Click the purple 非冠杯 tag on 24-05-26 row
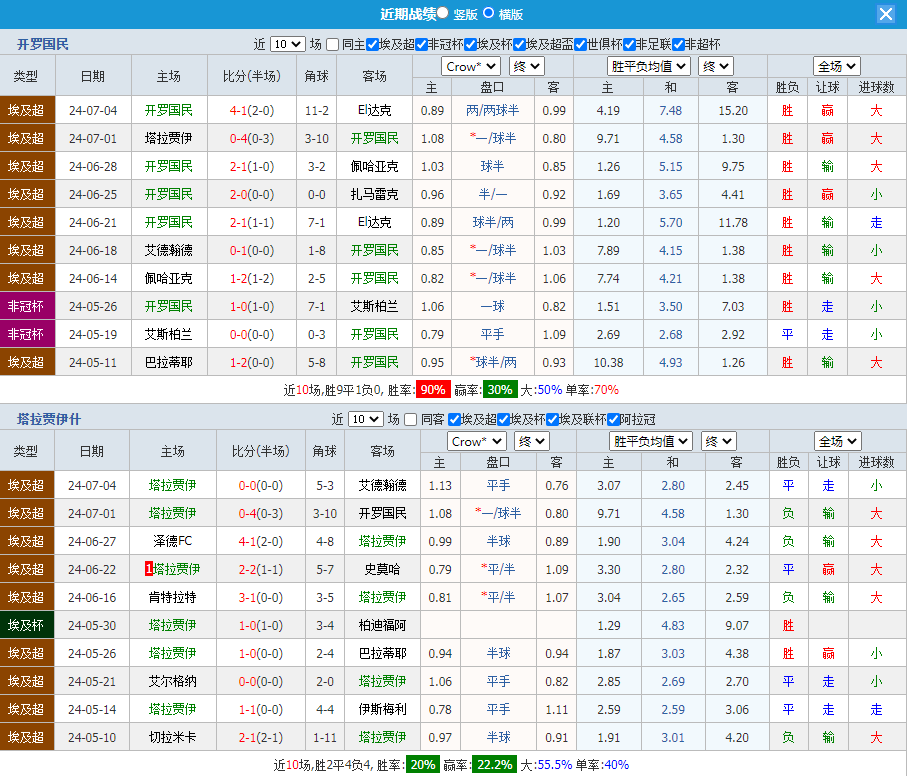 point(27,306)
